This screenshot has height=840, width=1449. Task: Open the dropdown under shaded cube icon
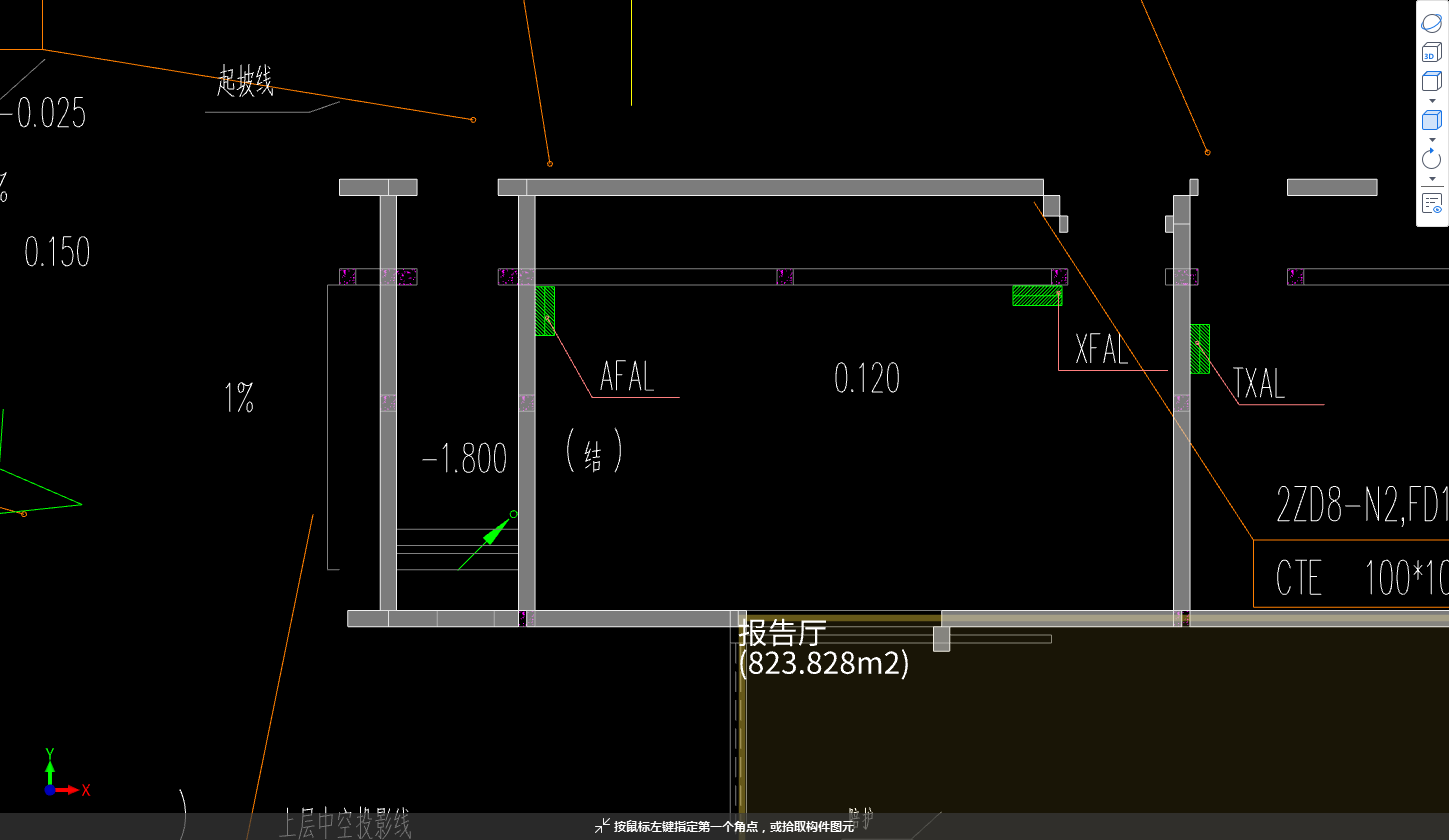1431,140
